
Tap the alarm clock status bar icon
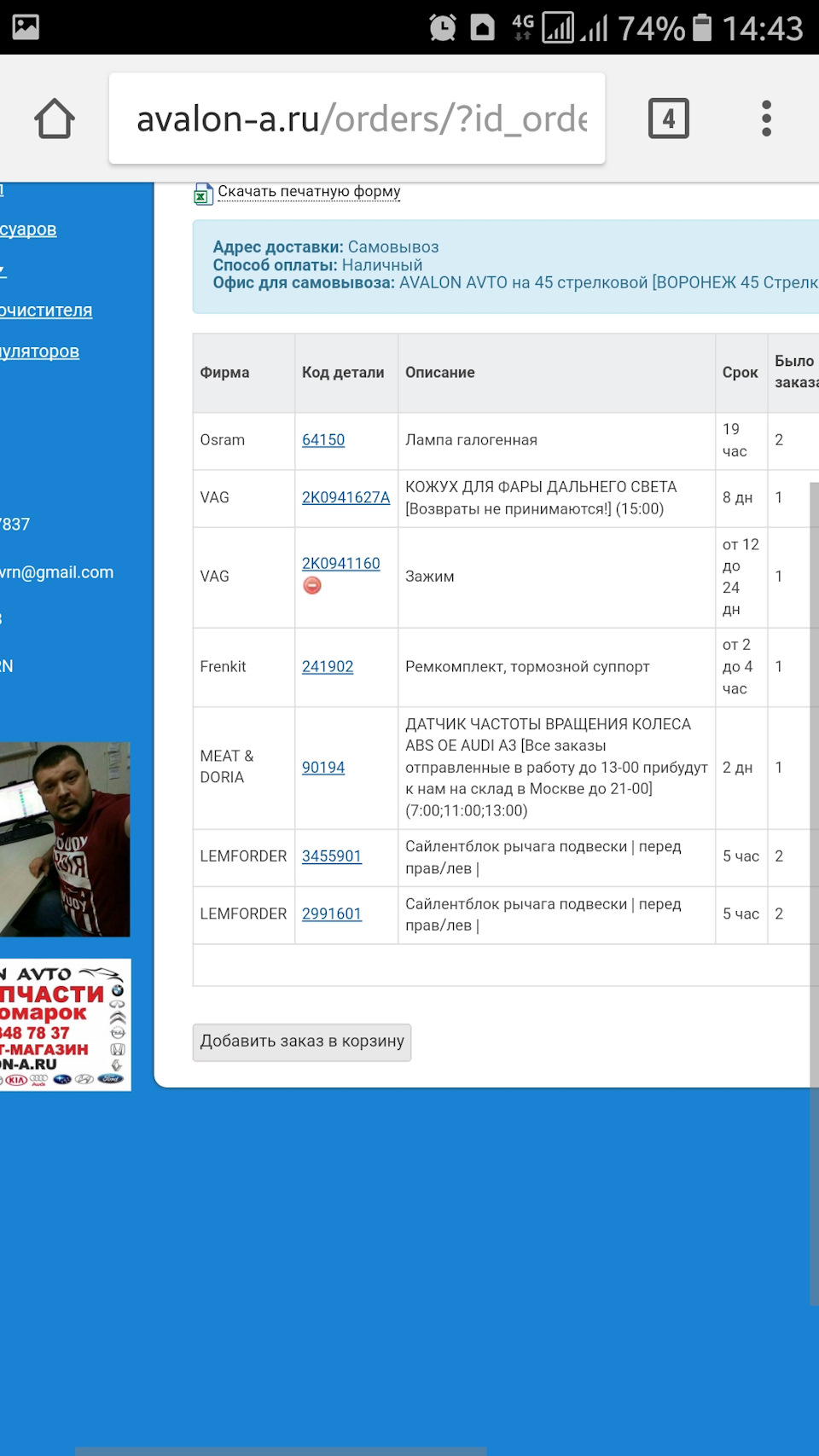point(442,27)
